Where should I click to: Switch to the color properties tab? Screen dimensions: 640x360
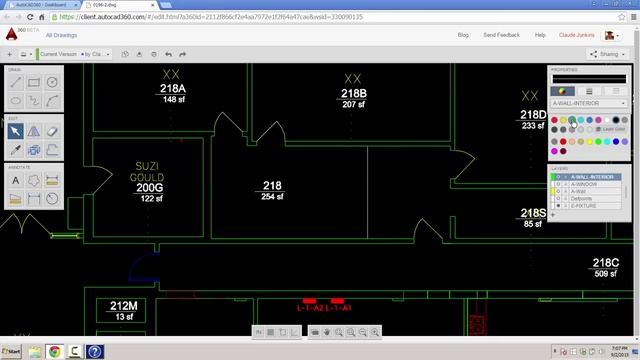click(562, 91)
